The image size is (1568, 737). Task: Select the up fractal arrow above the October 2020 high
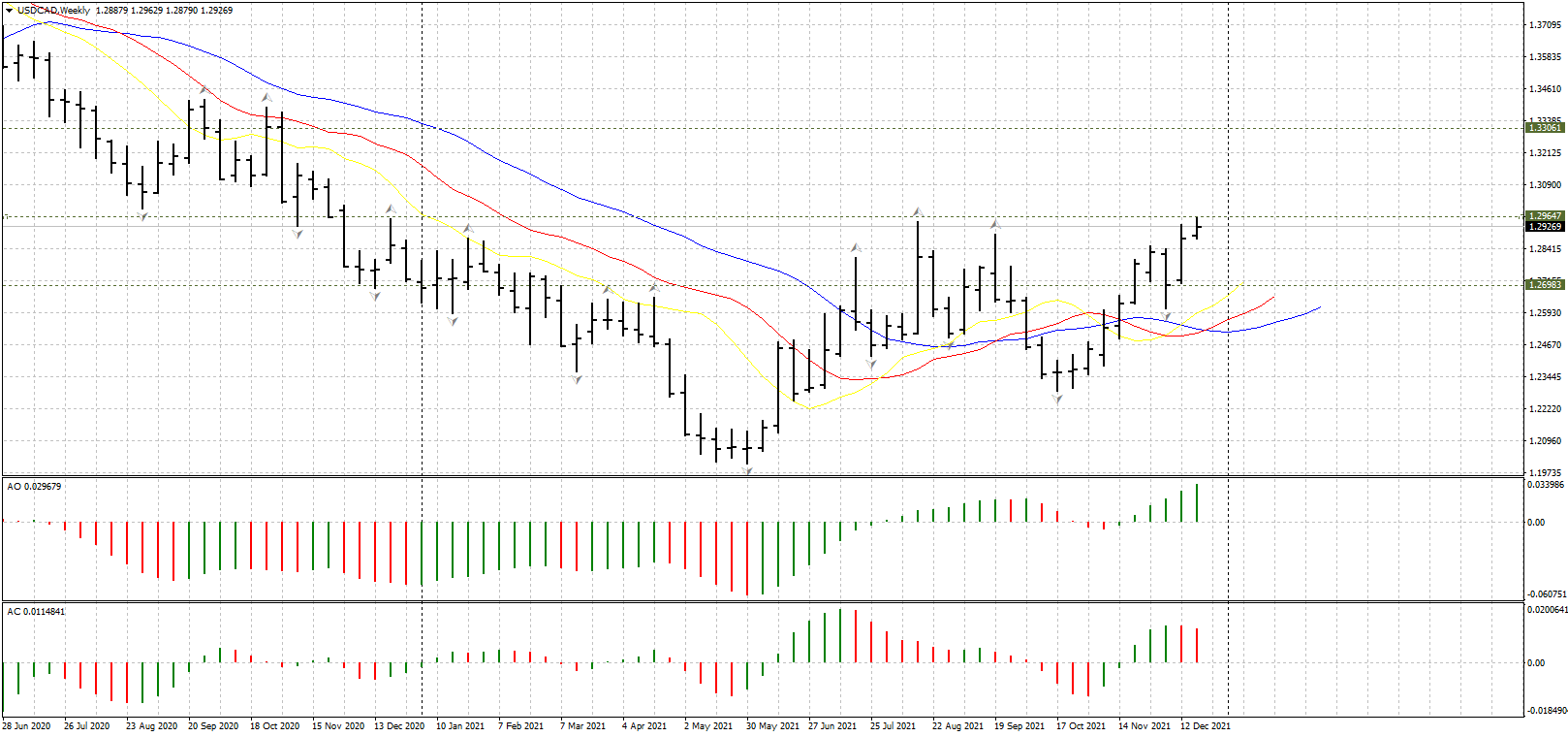(x=267, y=97)
